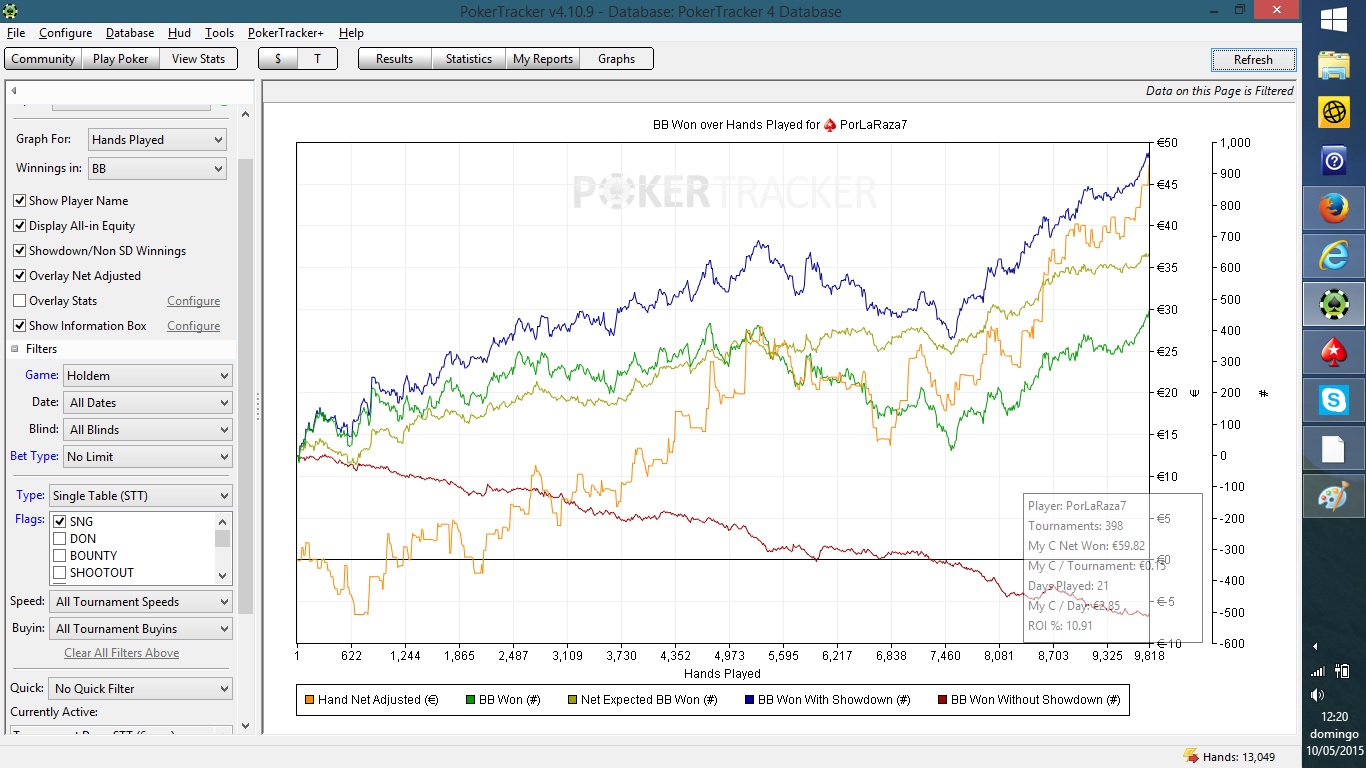Enable Overlay Stats checkbox

(20, 300)
